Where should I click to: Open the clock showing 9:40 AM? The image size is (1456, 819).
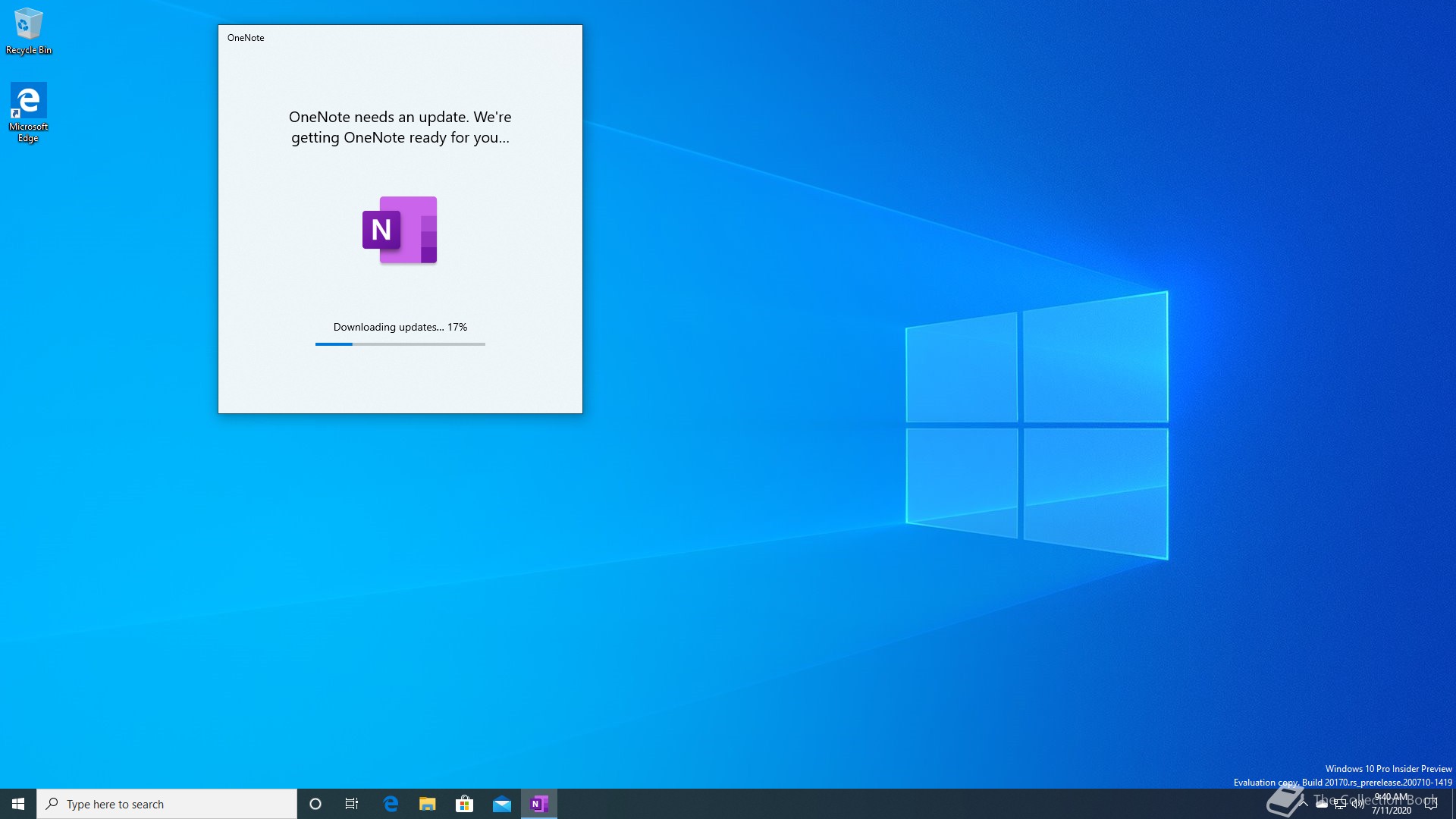[x=1392, y=804]
